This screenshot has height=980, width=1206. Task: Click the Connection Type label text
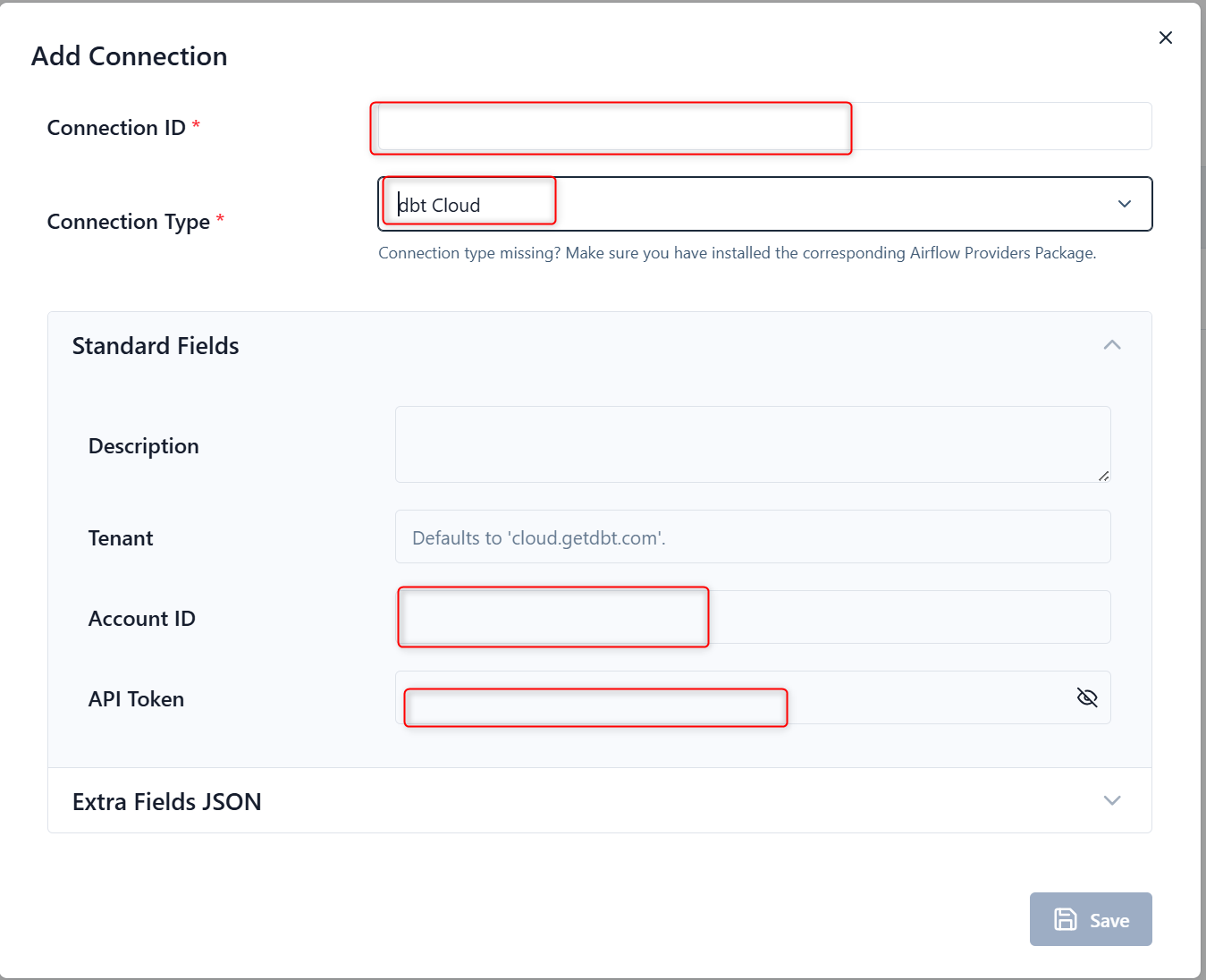pos(129,222)
